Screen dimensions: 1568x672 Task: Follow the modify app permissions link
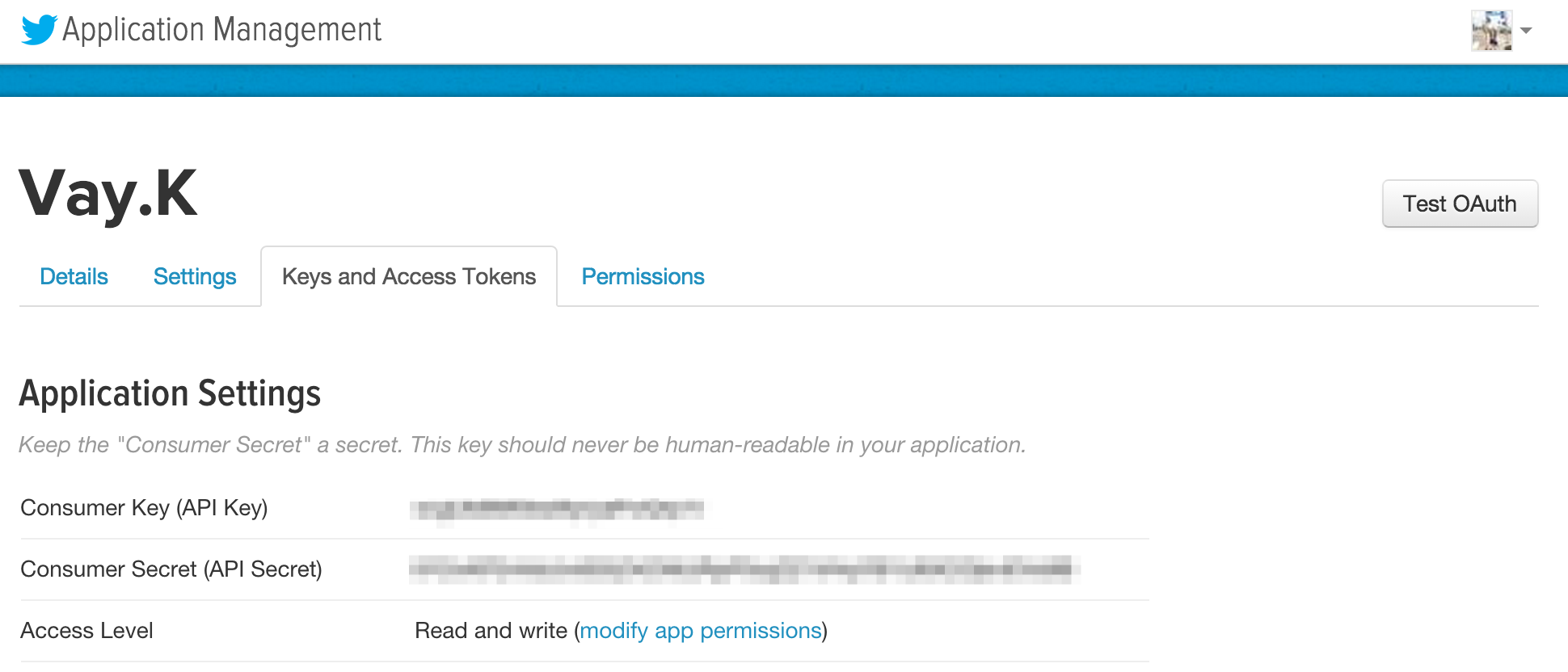pyautogui.click(x=701, y=631)
